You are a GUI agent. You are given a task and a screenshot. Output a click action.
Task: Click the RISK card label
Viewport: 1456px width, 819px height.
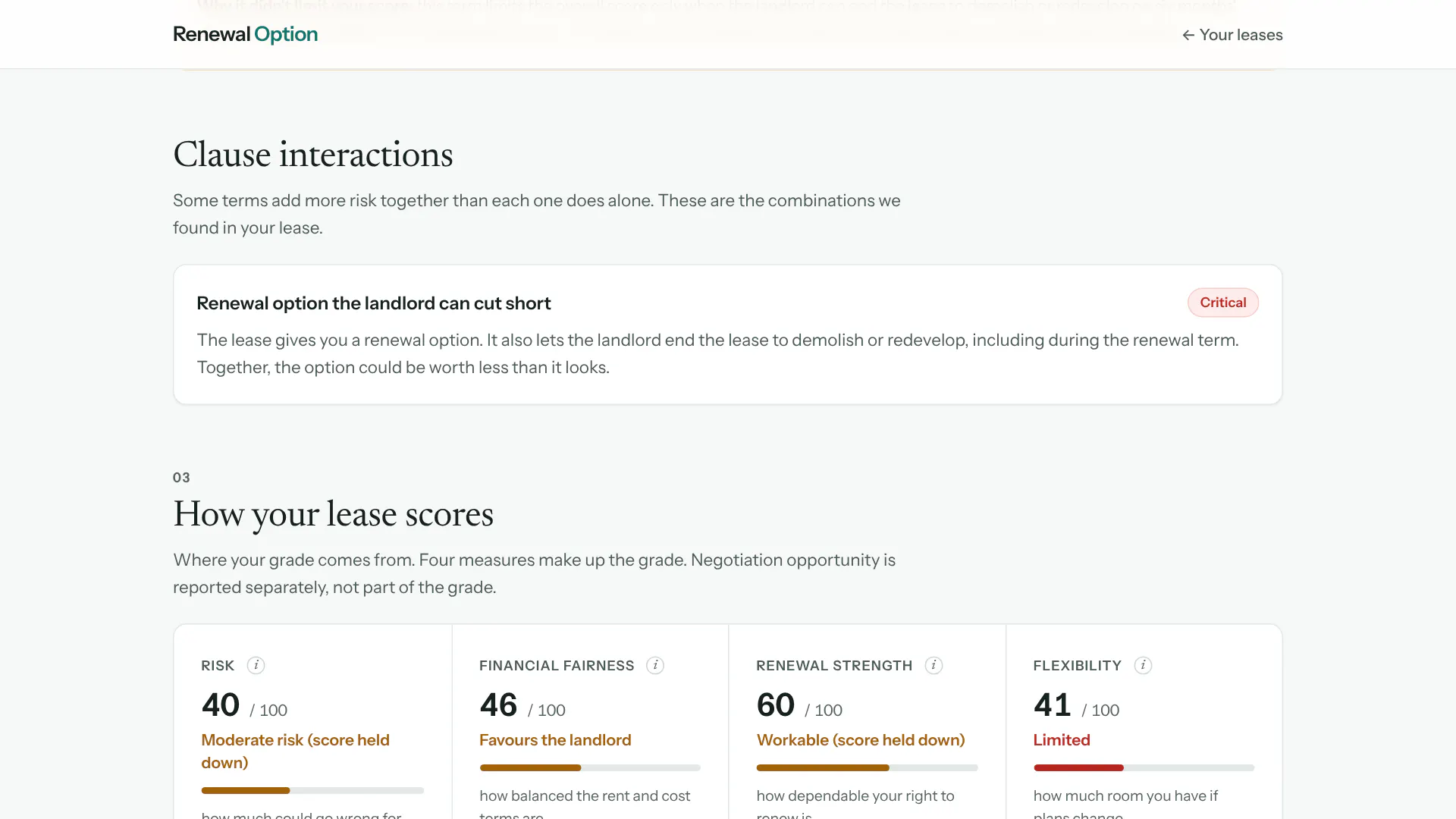(x=218, y=666)
